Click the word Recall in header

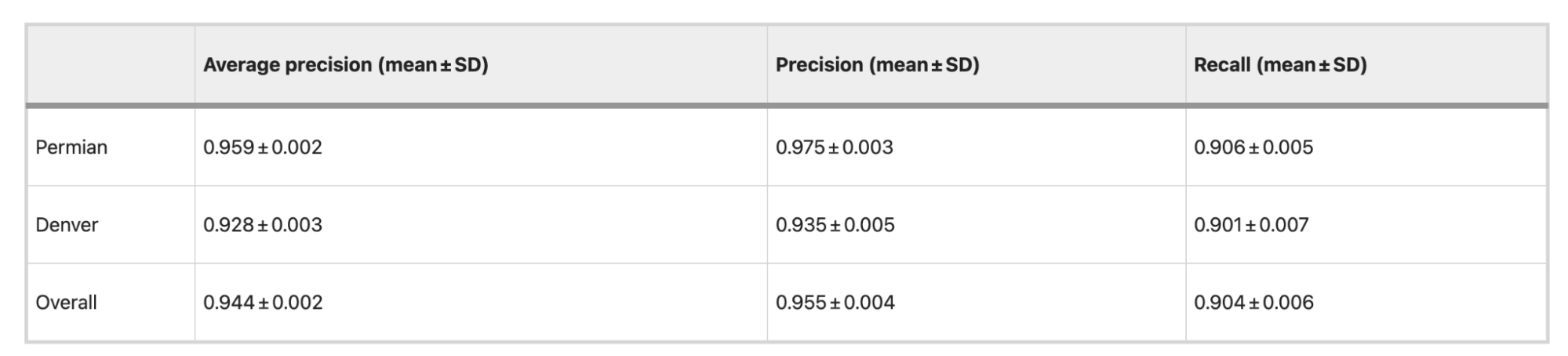1222,65
